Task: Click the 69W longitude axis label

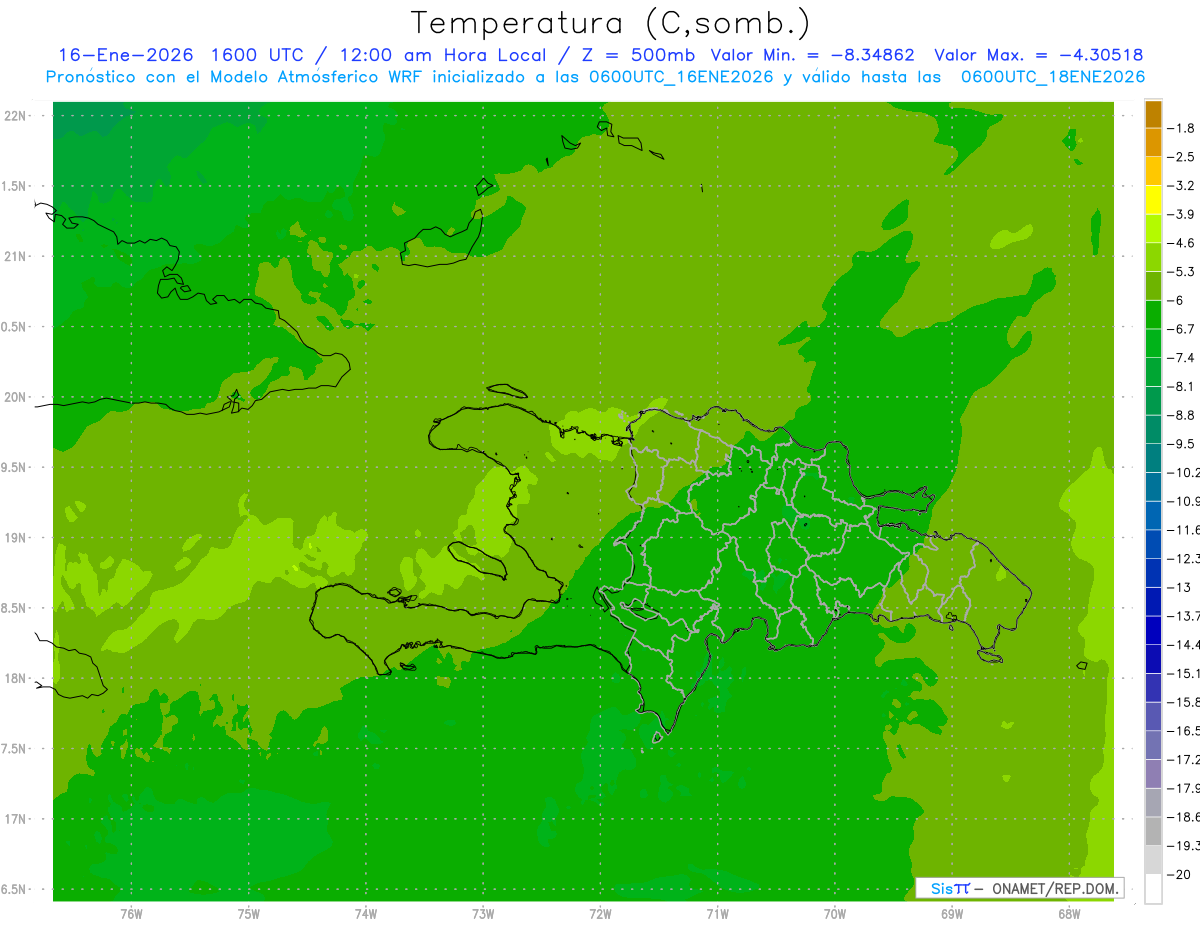Action: pos(951,914)
